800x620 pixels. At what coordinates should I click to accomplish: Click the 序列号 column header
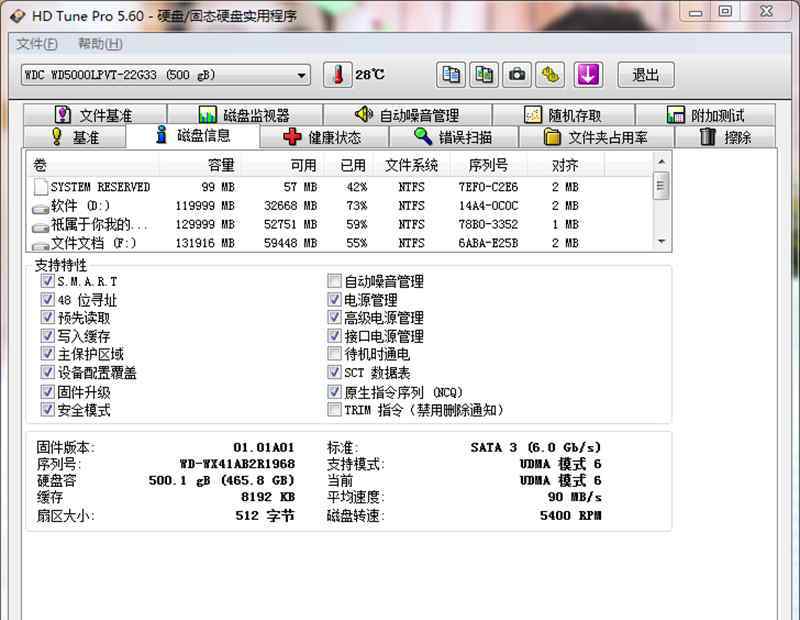point(488,165)
